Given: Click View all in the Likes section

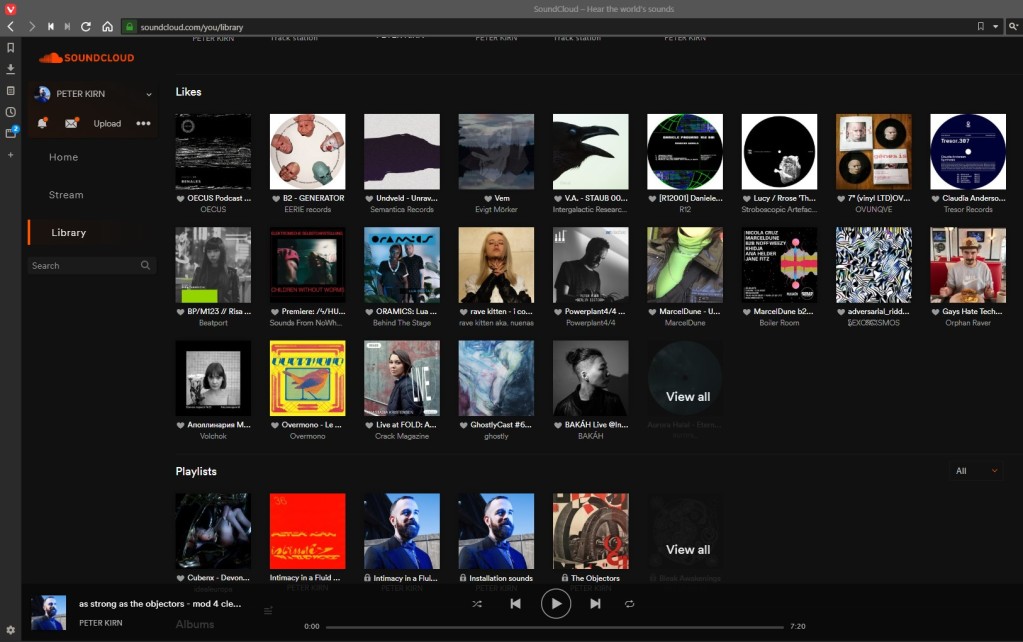Looking at the screenshot, I should tap(688, 397).
